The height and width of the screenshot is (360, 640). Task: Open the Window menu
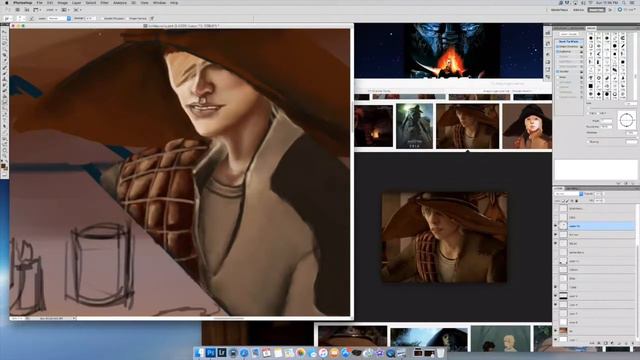(x=159, y=3)
